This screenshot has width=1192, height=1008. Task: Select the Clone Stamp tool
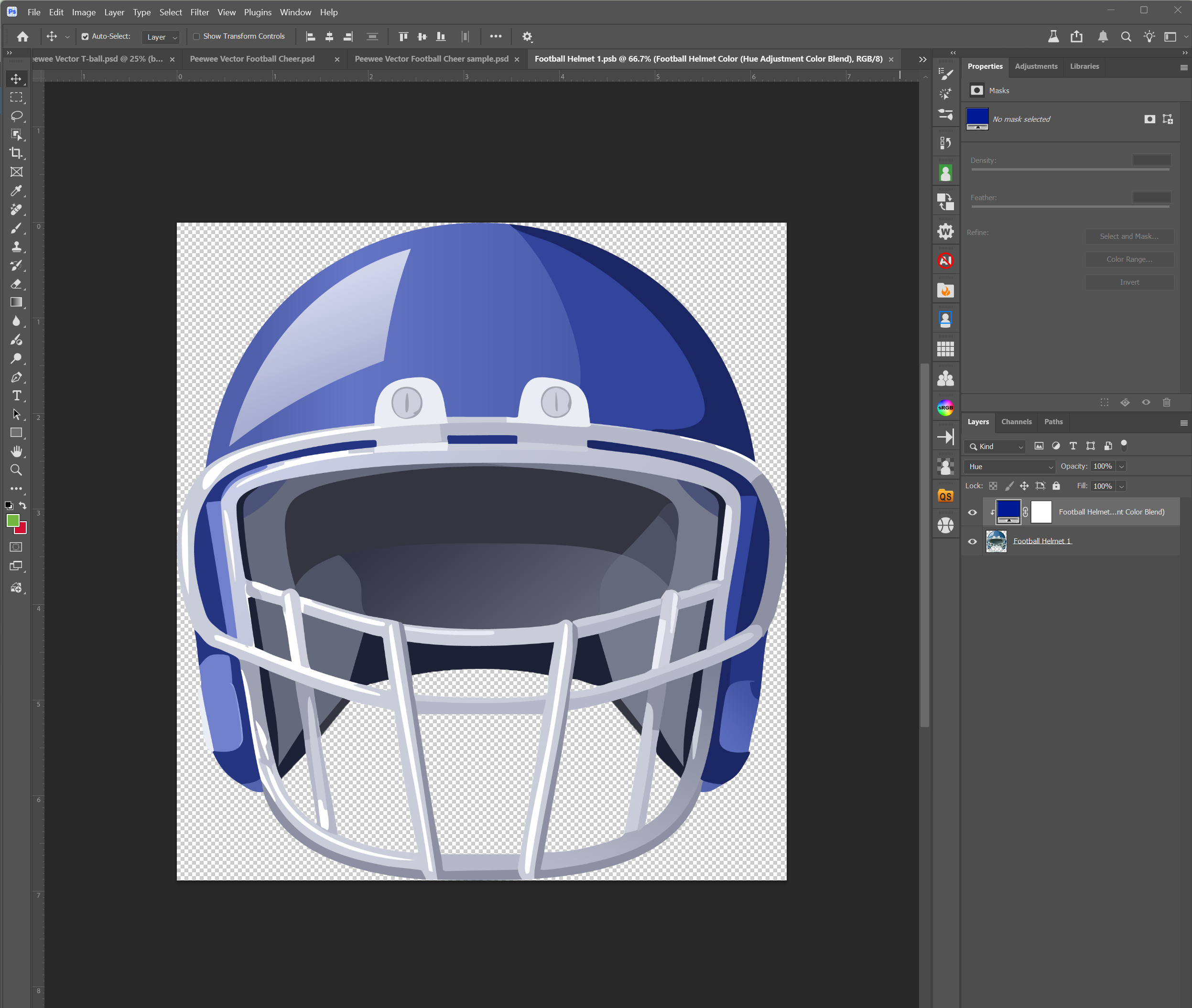[17, 247]
